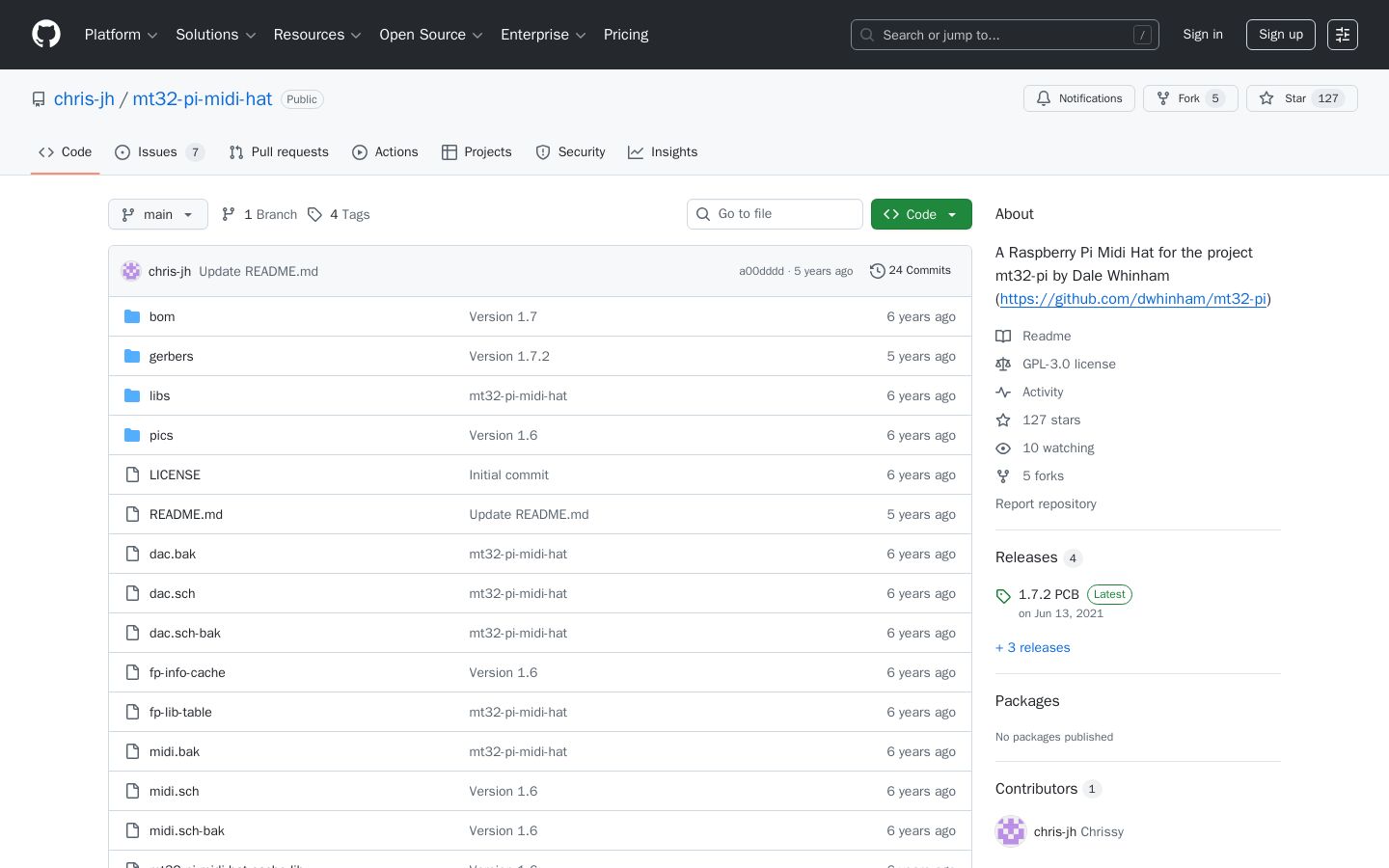This screenshot has height=868, width=1389.
Task: Click the file icon beside dac.bak
Action: (132, 554)
